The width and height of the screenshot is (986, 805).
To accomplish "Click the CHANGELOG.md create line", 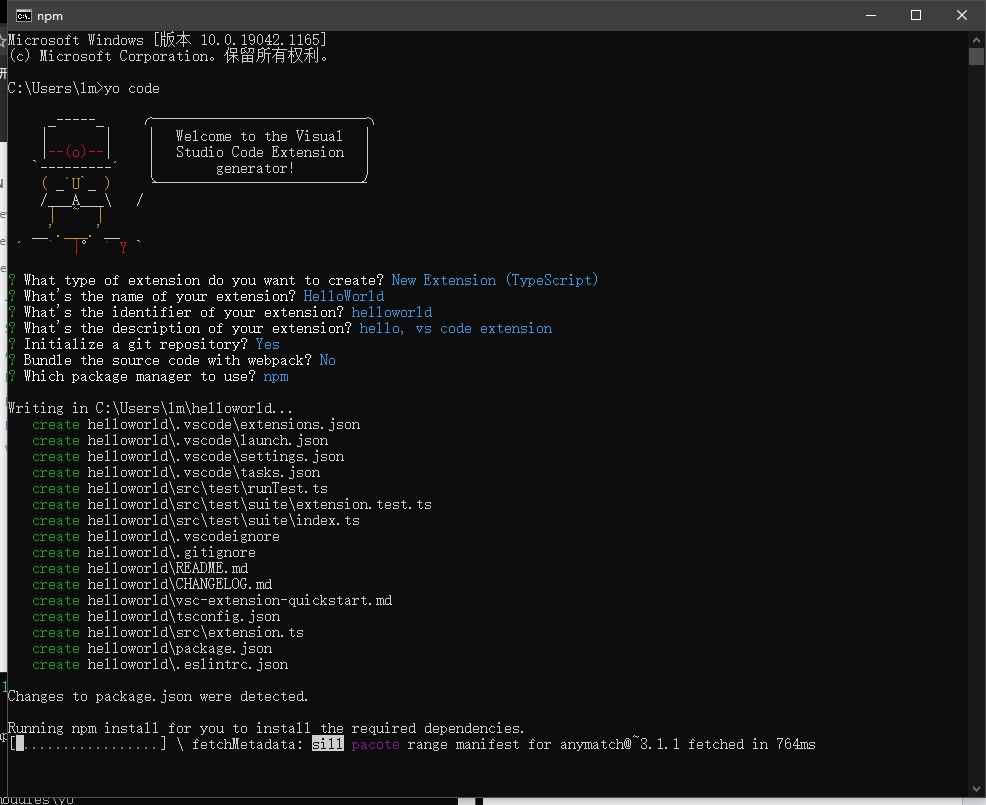I will [x=152, y=585].
